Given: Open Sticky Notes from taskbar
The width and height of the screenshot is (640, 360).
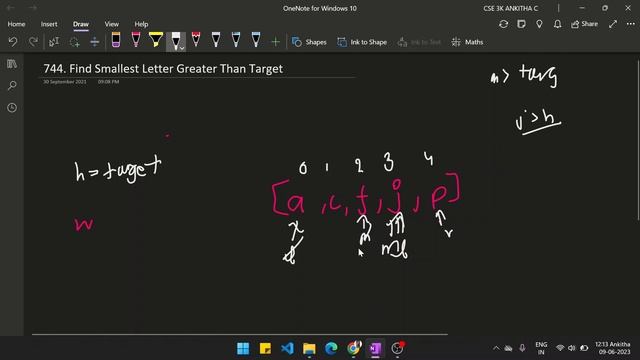Looking at the screenshot, I should [265, 349].
